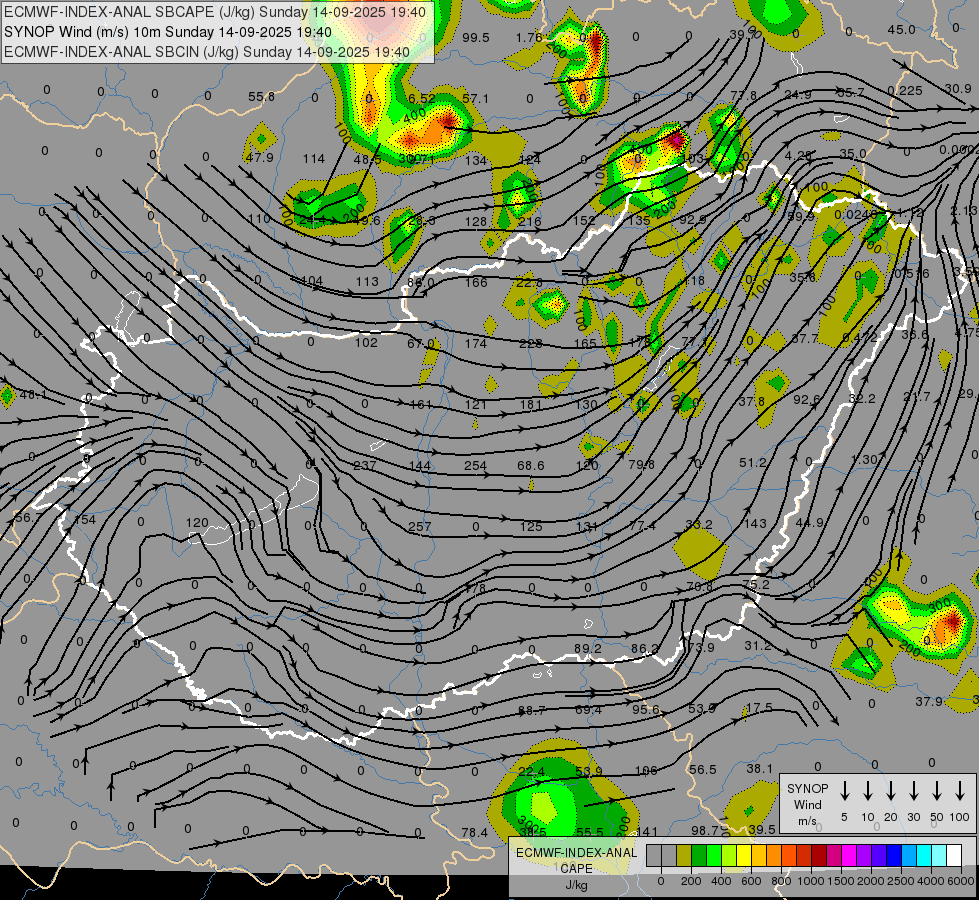Click the 20 m/s wind arrow in legend
Screen dimensions: 979x900
tap(891, 791)
